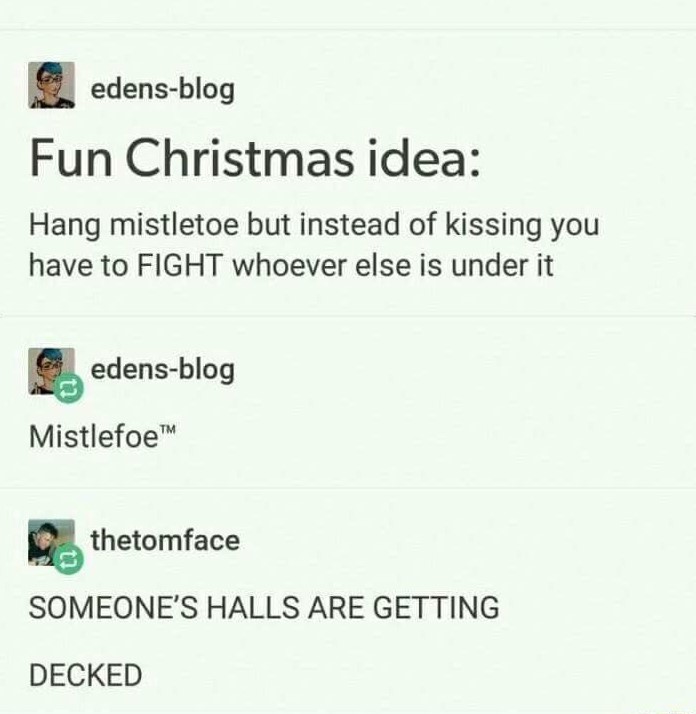Image resolution: width=696 pixels, height=714 pixels.
Task: Click the word 'Mistlefoe' in the reblog
Action: (x=93, y=436)
